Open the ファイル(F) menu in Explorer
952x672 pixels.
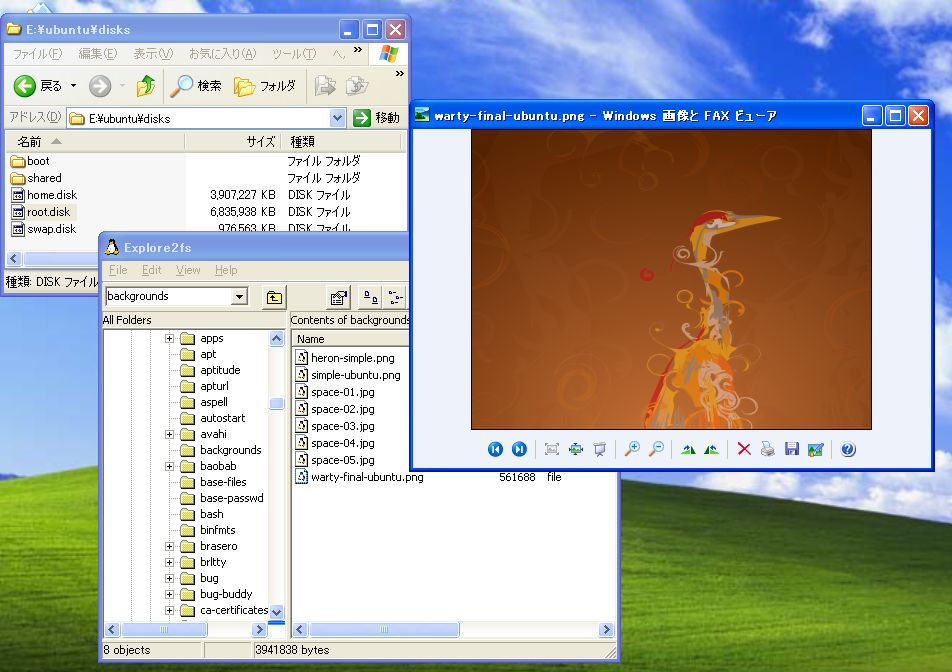pyautogui.click(x=37, y=54)
